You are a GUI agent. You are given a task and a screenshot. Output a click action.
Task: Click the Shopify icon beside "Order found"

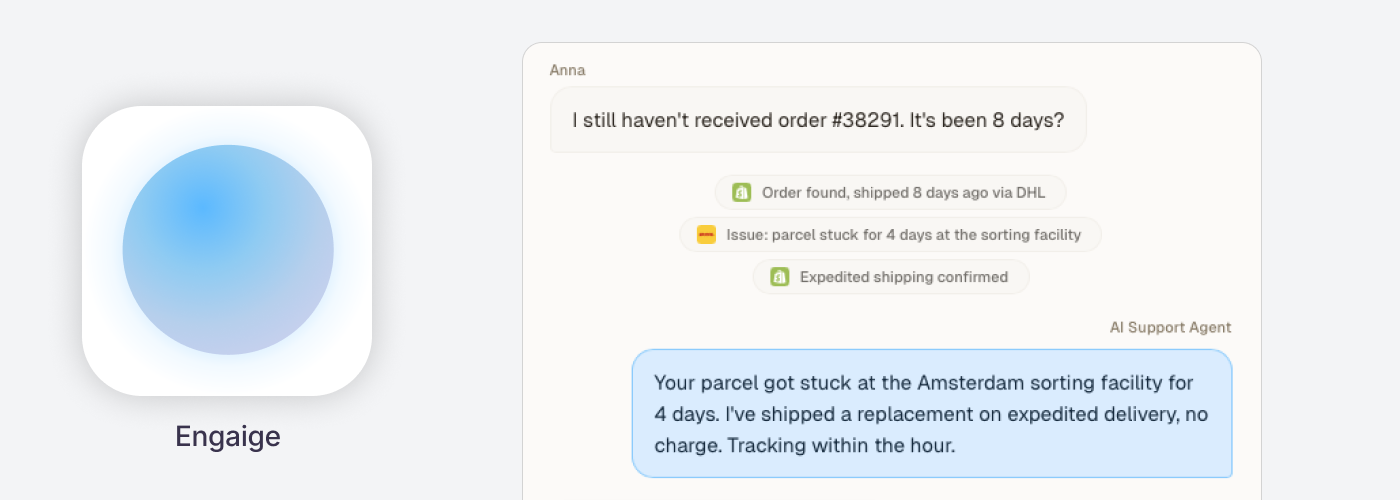pyautogui.click(x=741, y=193)
